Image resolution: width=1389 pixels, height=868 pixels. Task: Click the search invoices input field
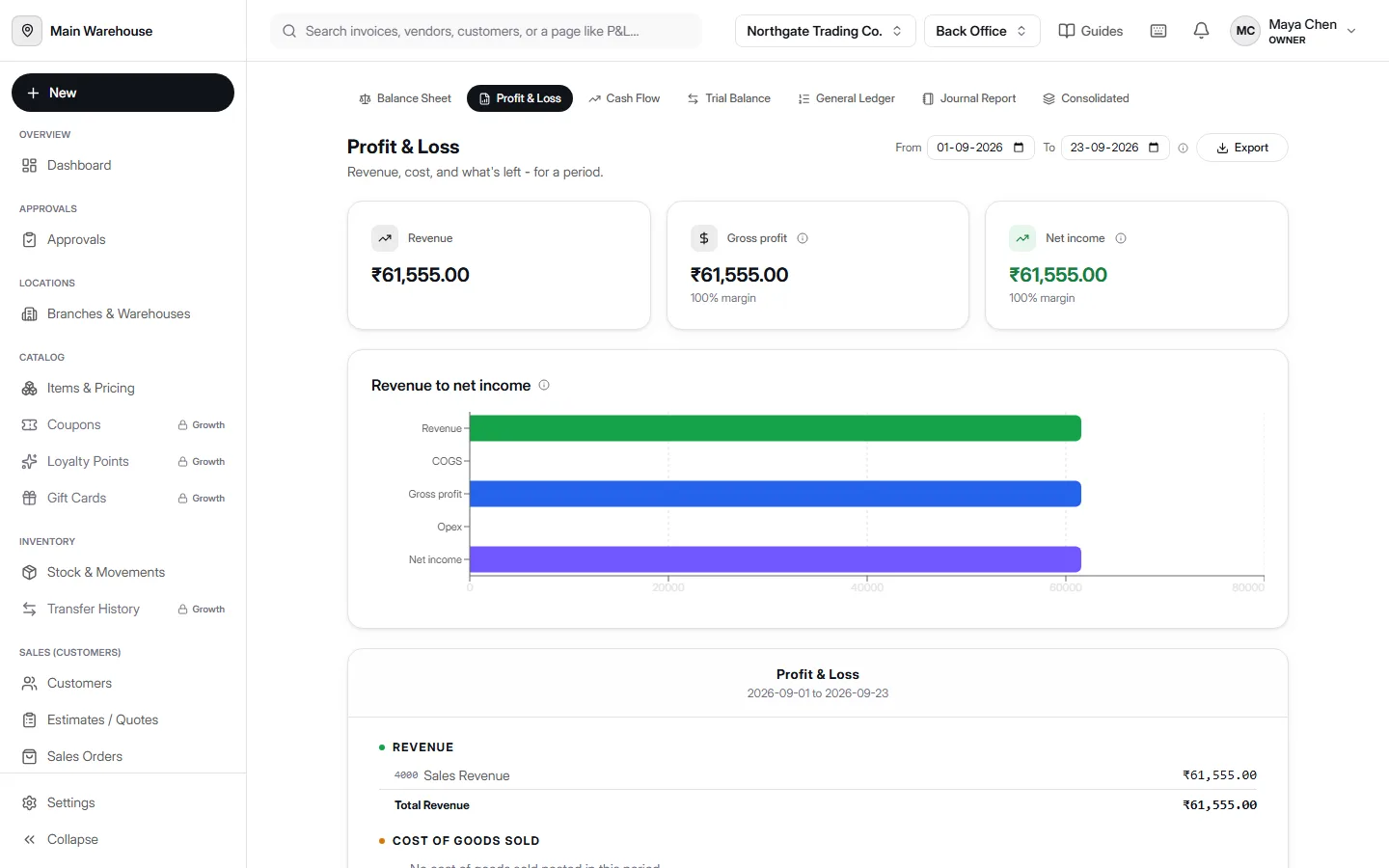coord(485,31)
